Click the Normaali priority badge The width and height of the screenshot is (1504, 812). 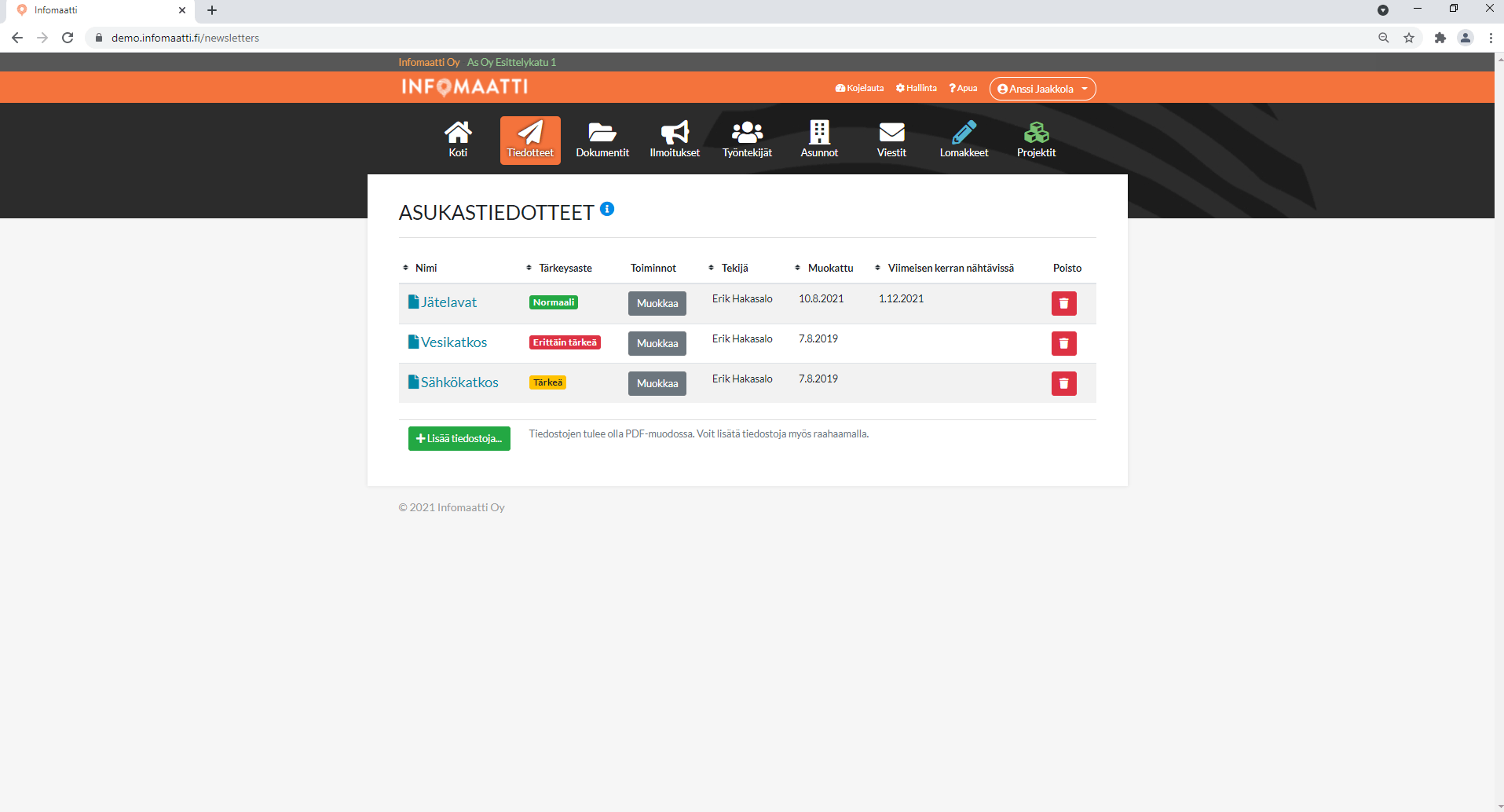[x=554, y=302]
